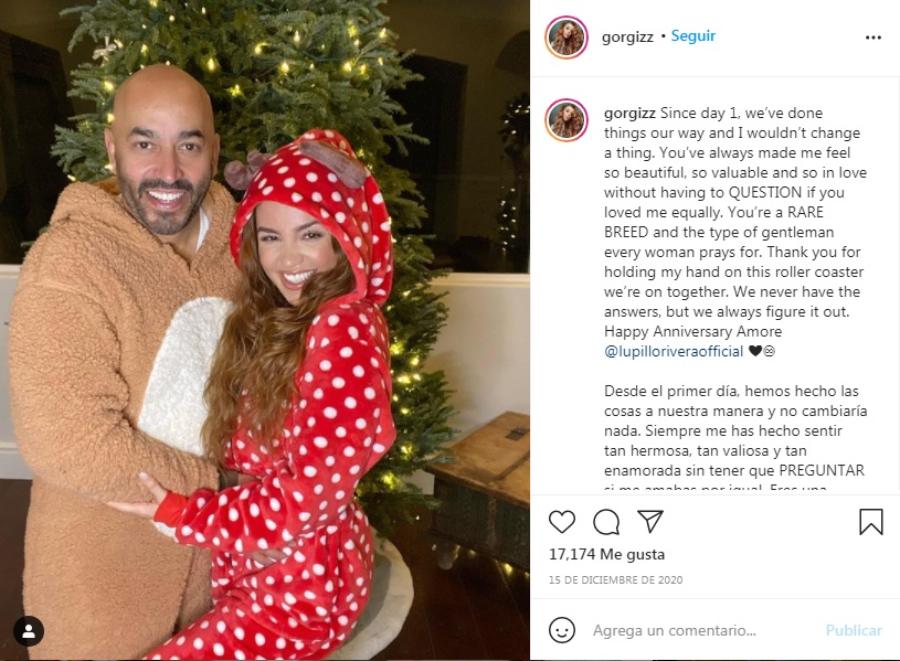Open gorgizz username in caption
The height and width of the screenshot is (661, 900).
[x=630, y=113]
